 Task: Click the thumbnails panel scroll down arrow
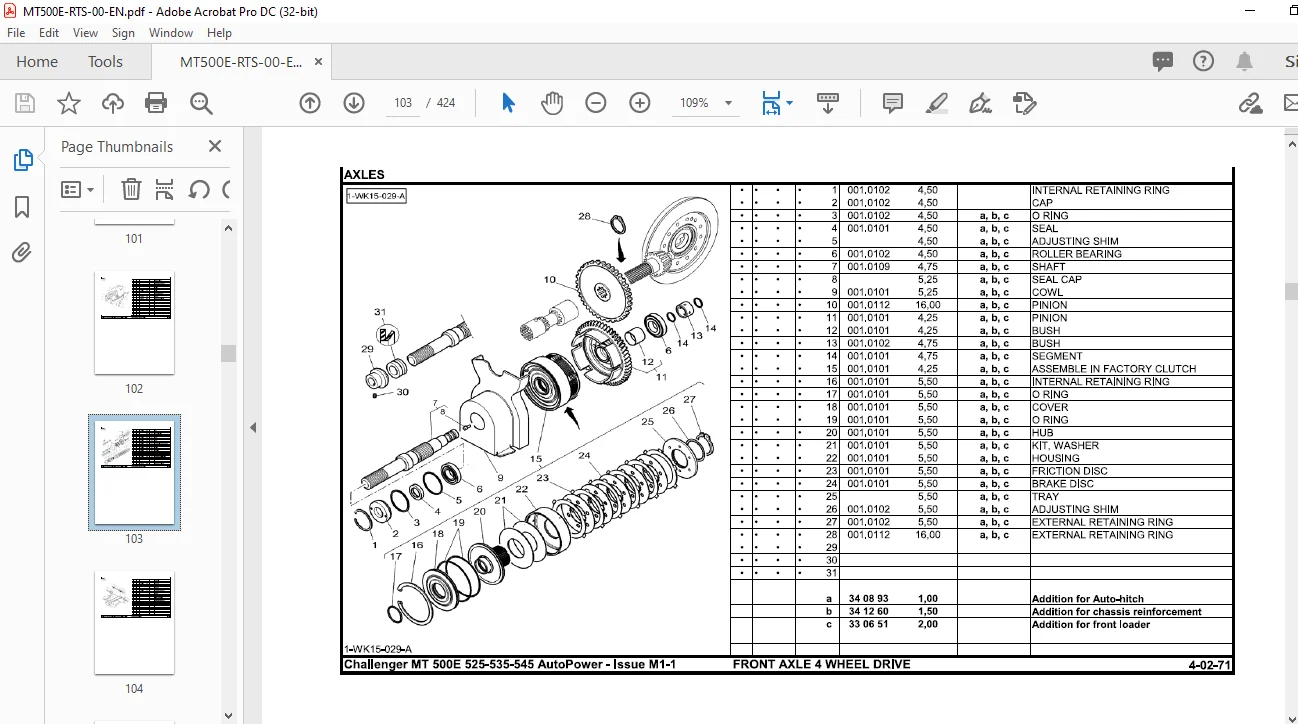coord(229,715)
